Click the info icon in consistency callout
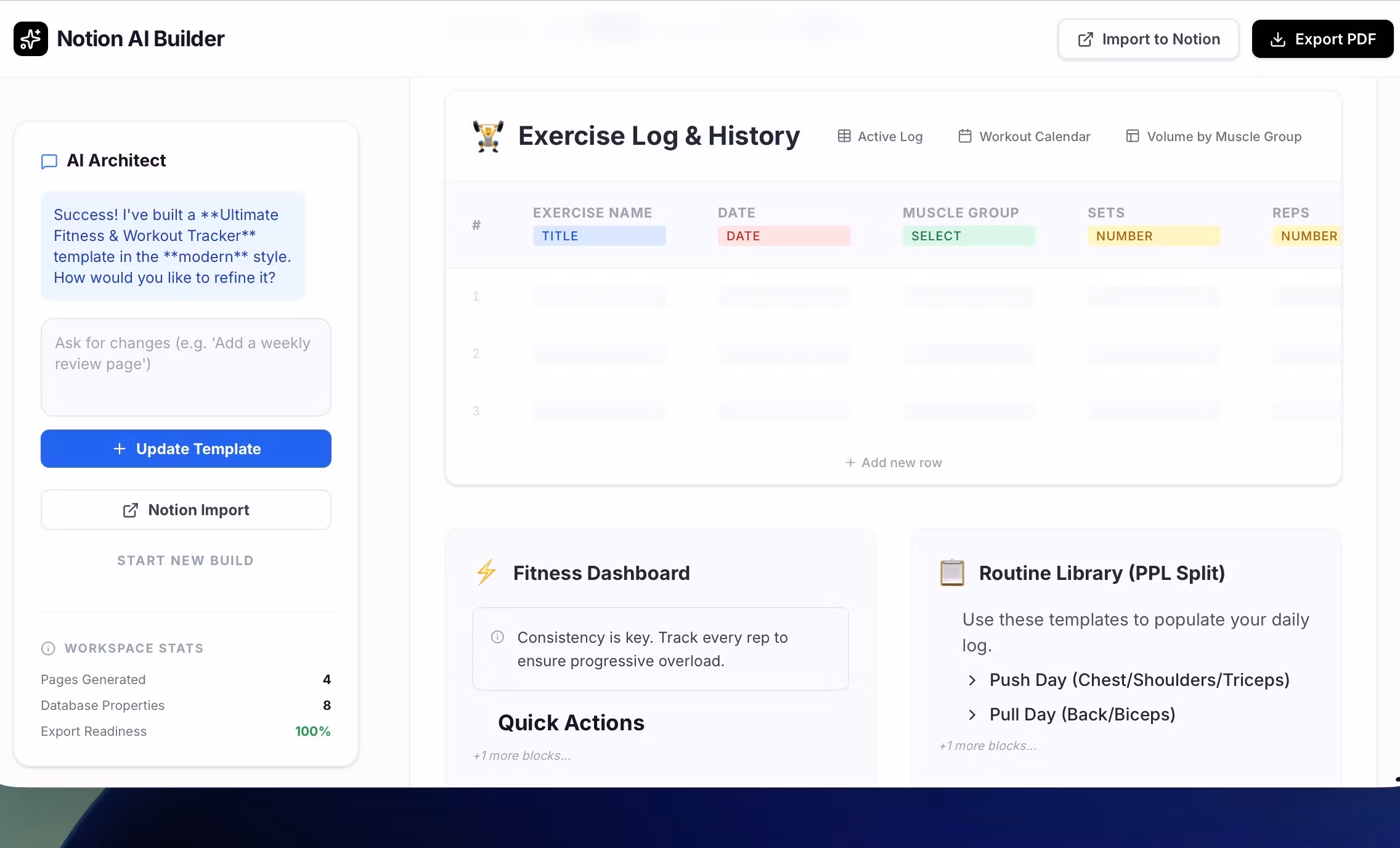Image resolution: width=1400 pixels, height=848 pixels. click(x=497, y=637)
